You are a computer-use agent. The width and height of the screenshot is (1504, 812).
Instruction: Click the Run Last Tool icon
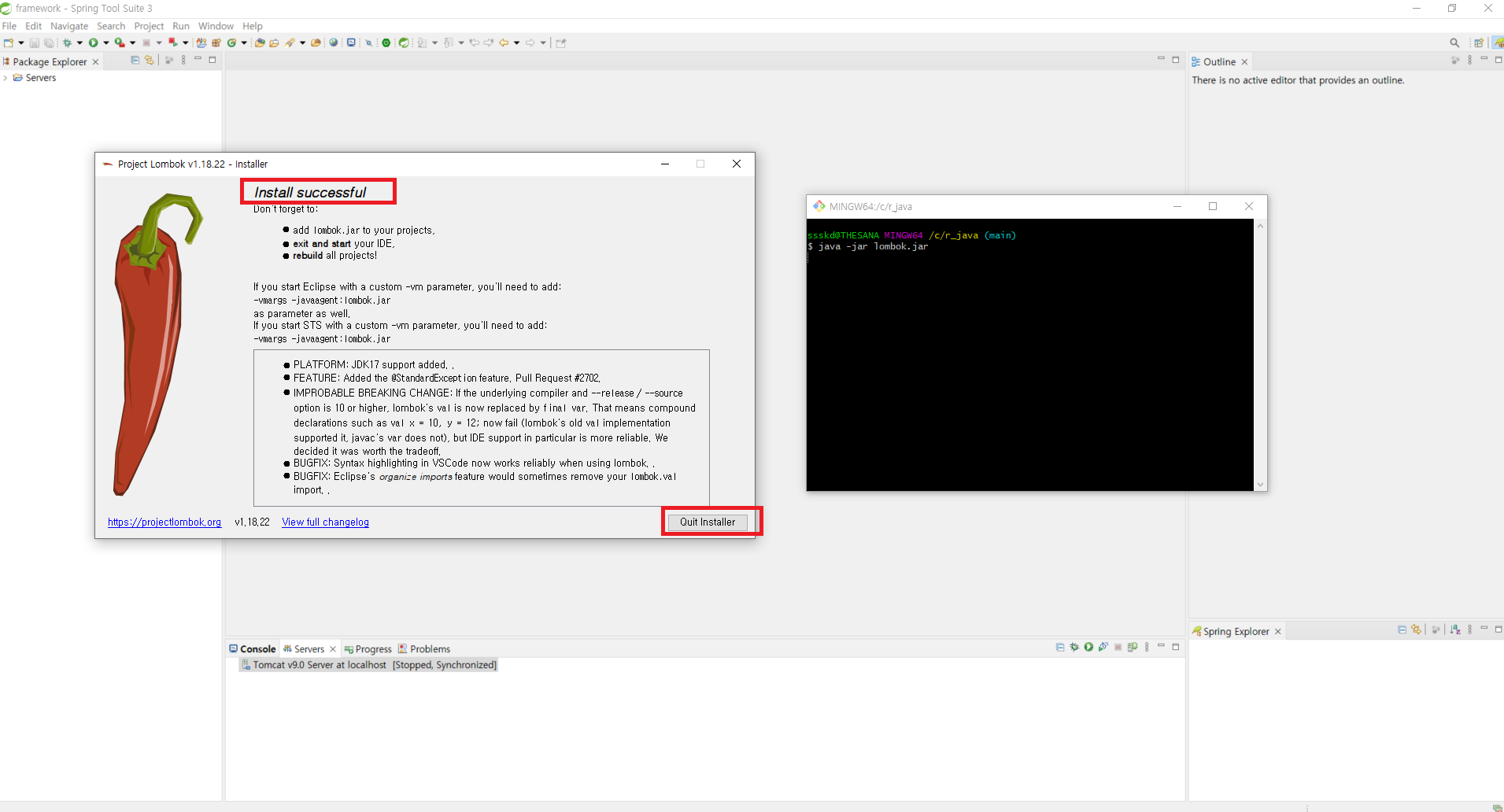tap(120, 42)
